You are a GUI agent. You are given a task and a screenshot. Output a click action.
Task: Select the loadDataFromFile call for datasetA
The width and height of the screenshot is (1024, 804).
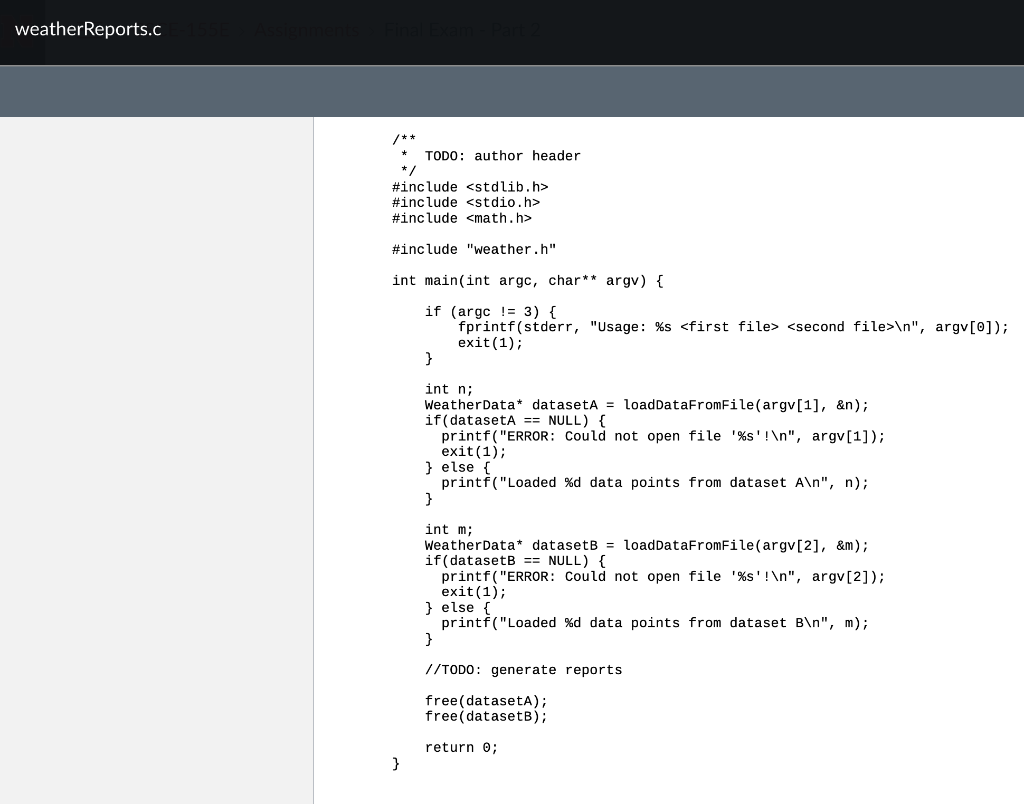[645, 405]
